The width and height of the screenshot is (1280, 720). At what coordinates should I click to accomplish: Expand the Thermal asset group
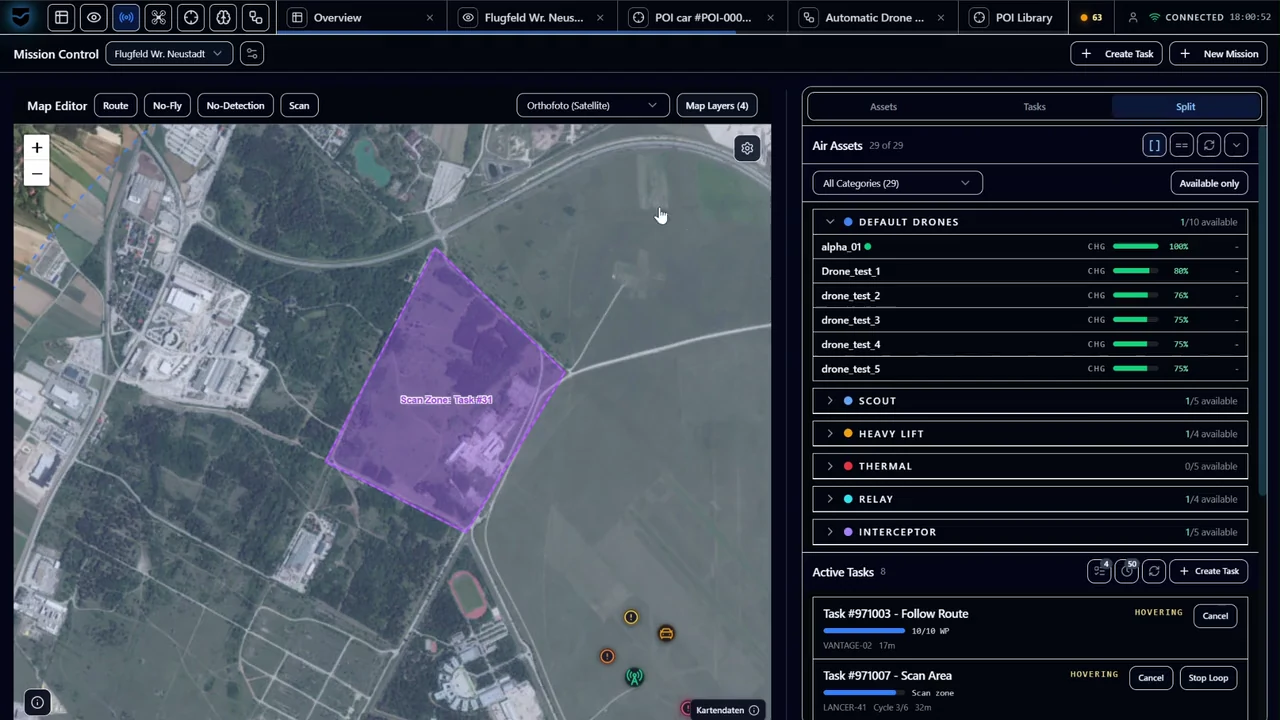click(830, 466)
